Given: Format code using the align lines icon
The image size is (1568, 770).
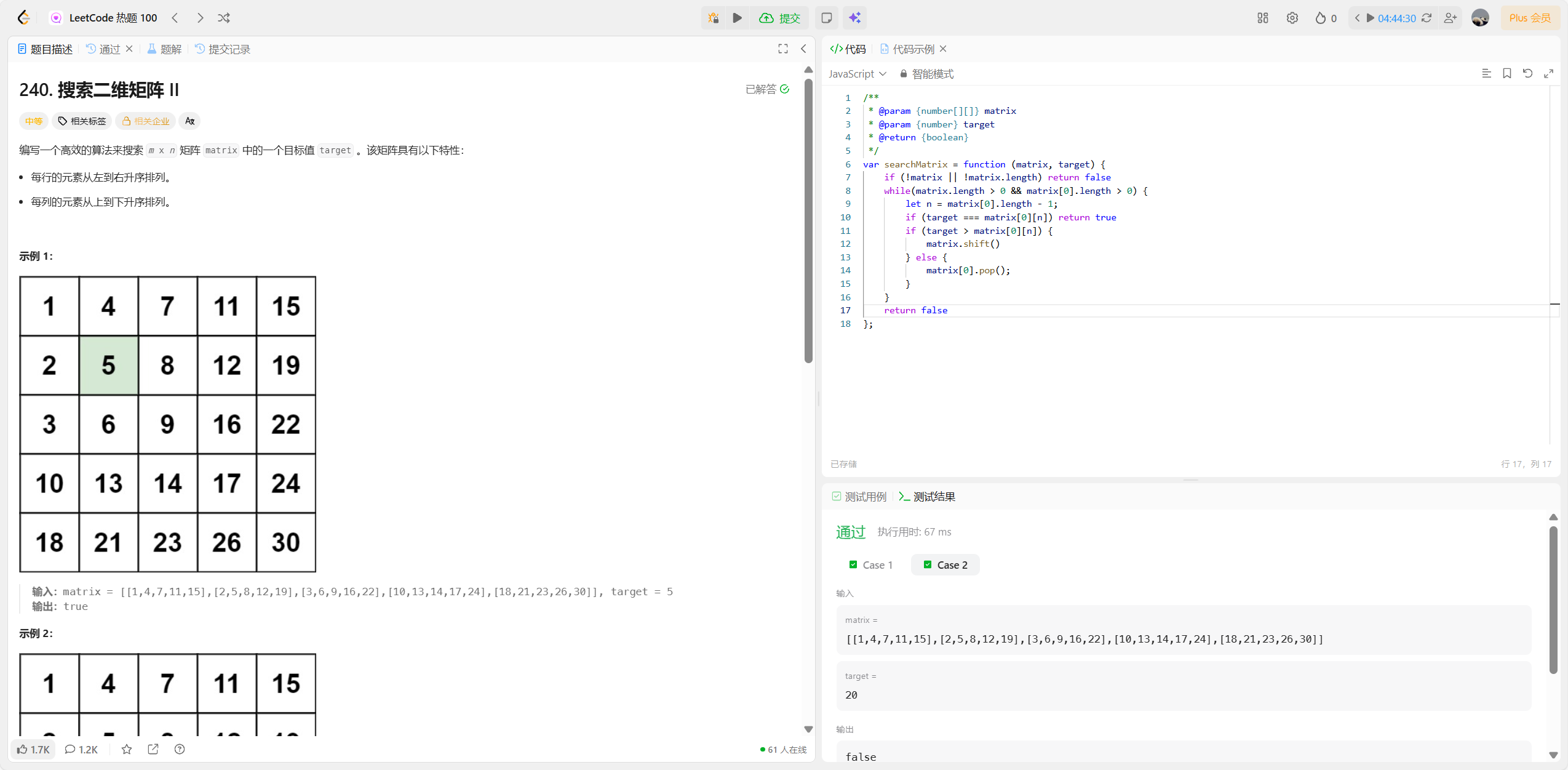Looking at the screenshot, I should (1486, 73).
